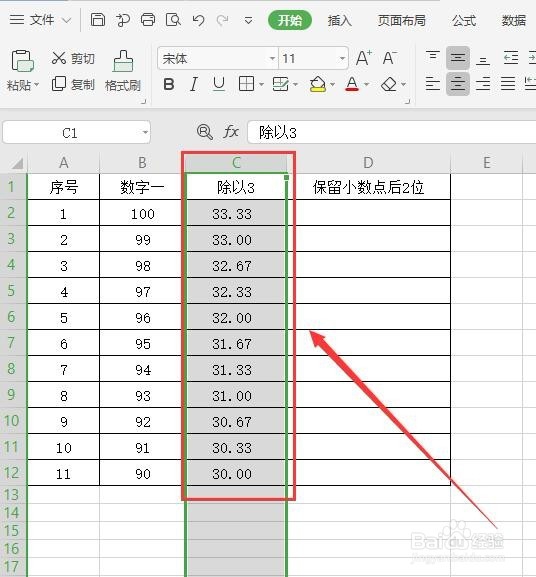Screen dimensions: 536x577
Task: Toggle Bold formatting
Action: click(169, 84)
